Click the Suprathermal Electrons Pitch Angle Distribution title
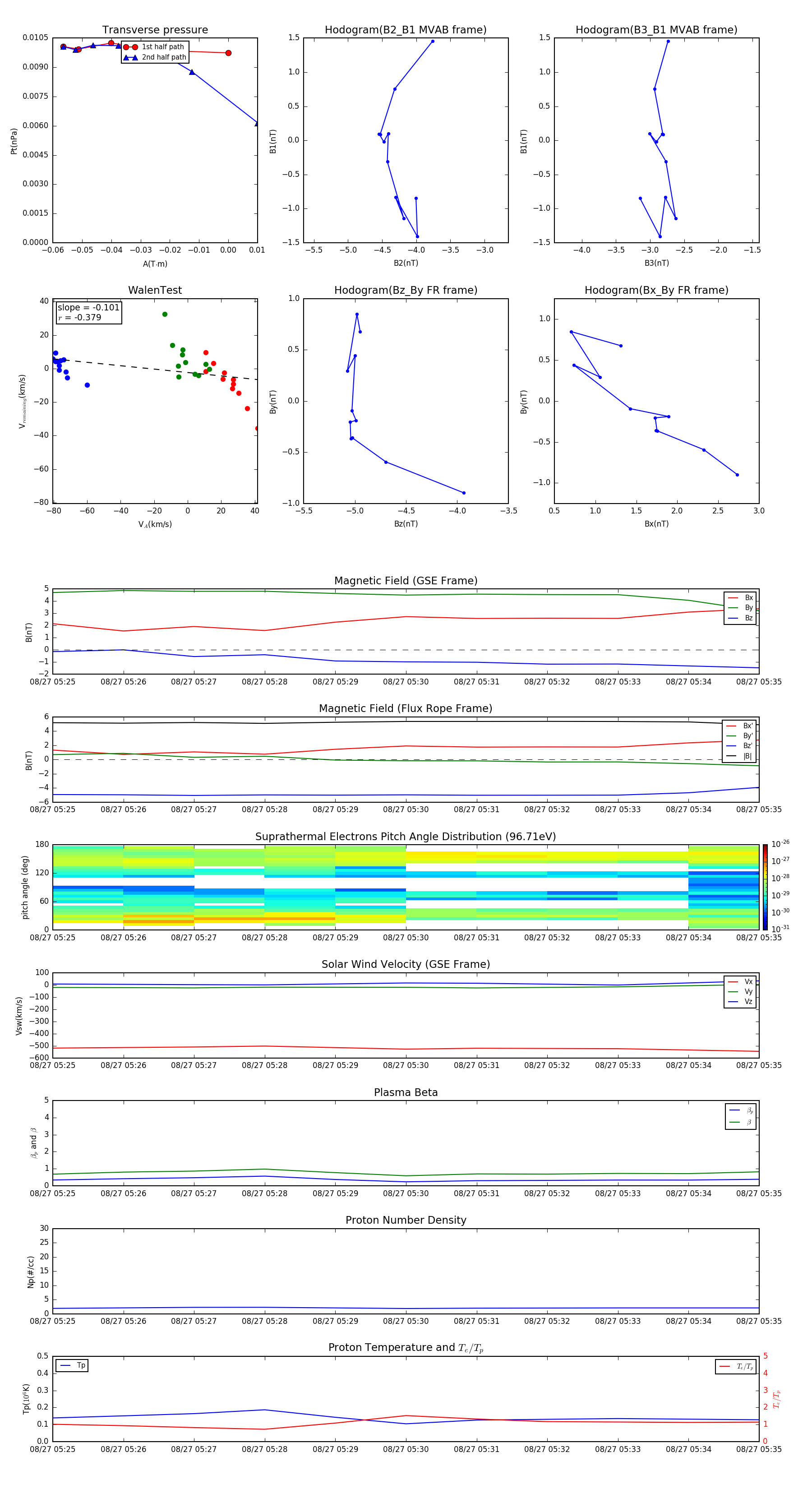The image size is (812, 1489). click(406, 837)
